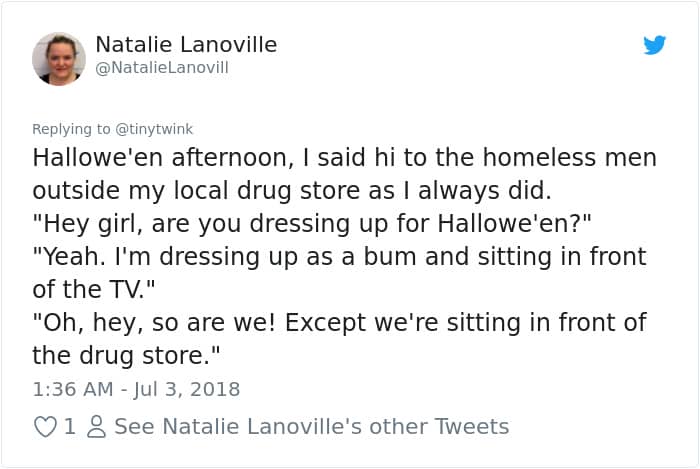Image resolution: width=700 pixels, height=469 pixels.
Task: Click the "Replying to" label
Action: [x=71, y=129]
